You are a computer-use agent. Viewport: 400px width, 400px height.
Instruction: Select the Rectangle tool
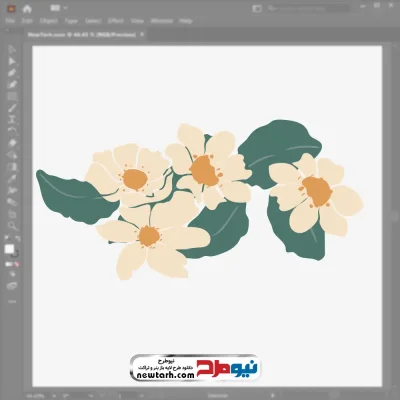[12, 97]
